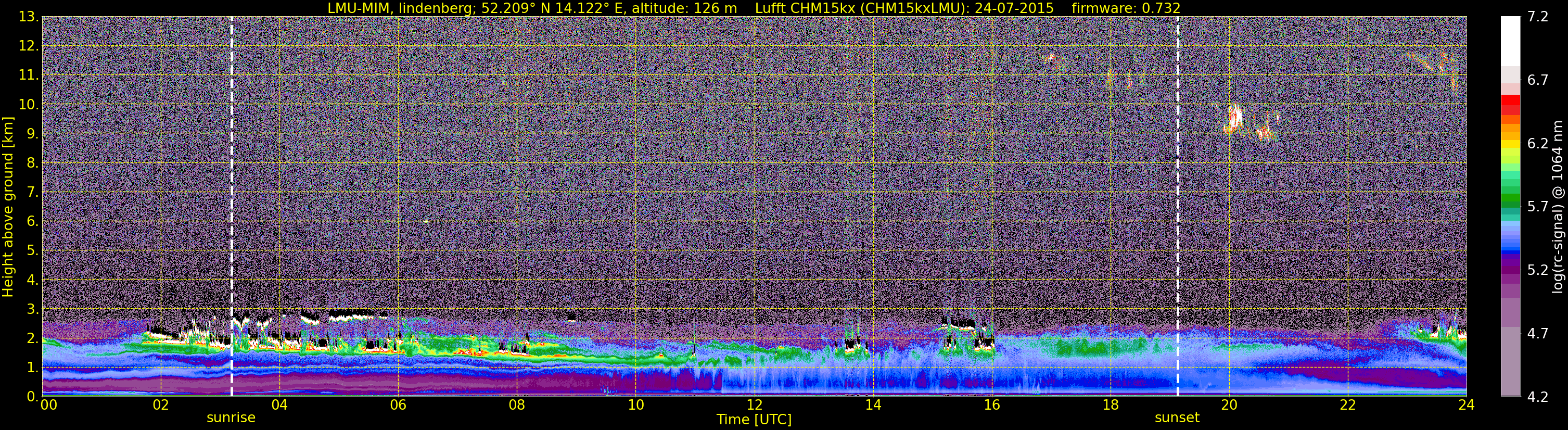Click the white dashed sunrise marker line
This screenshot has width=1568, height=430.
[232, 207]
